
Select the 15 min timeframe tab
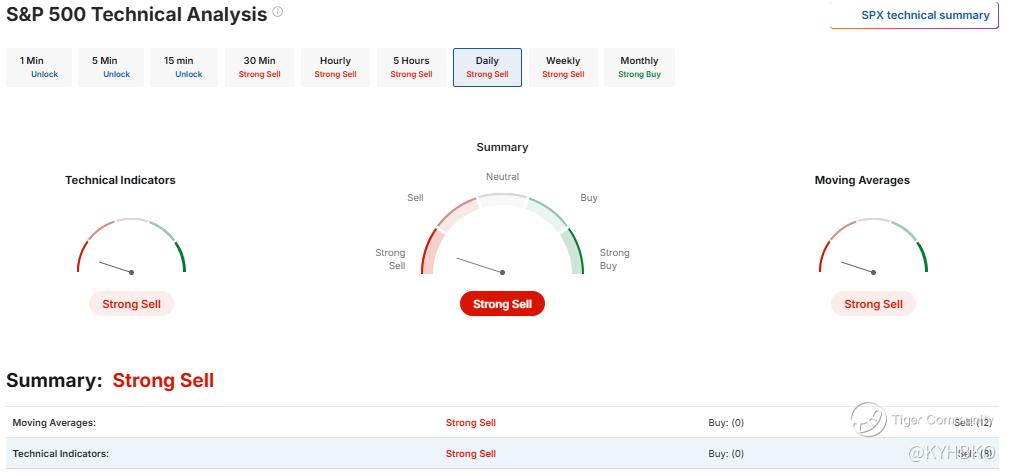[x=183, y=67]
